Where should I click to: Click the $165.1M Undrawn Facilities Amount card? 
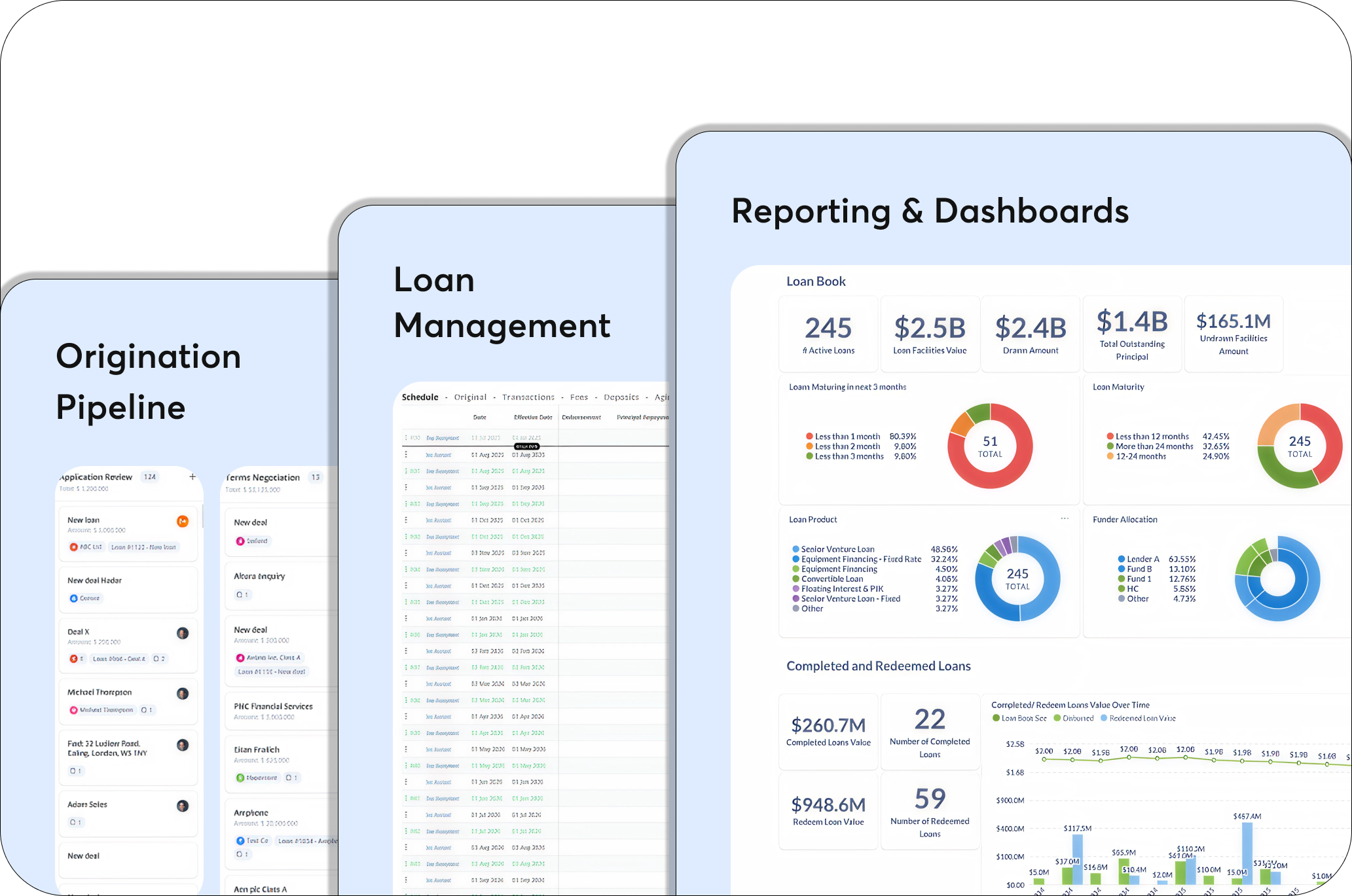point(1233,334)
